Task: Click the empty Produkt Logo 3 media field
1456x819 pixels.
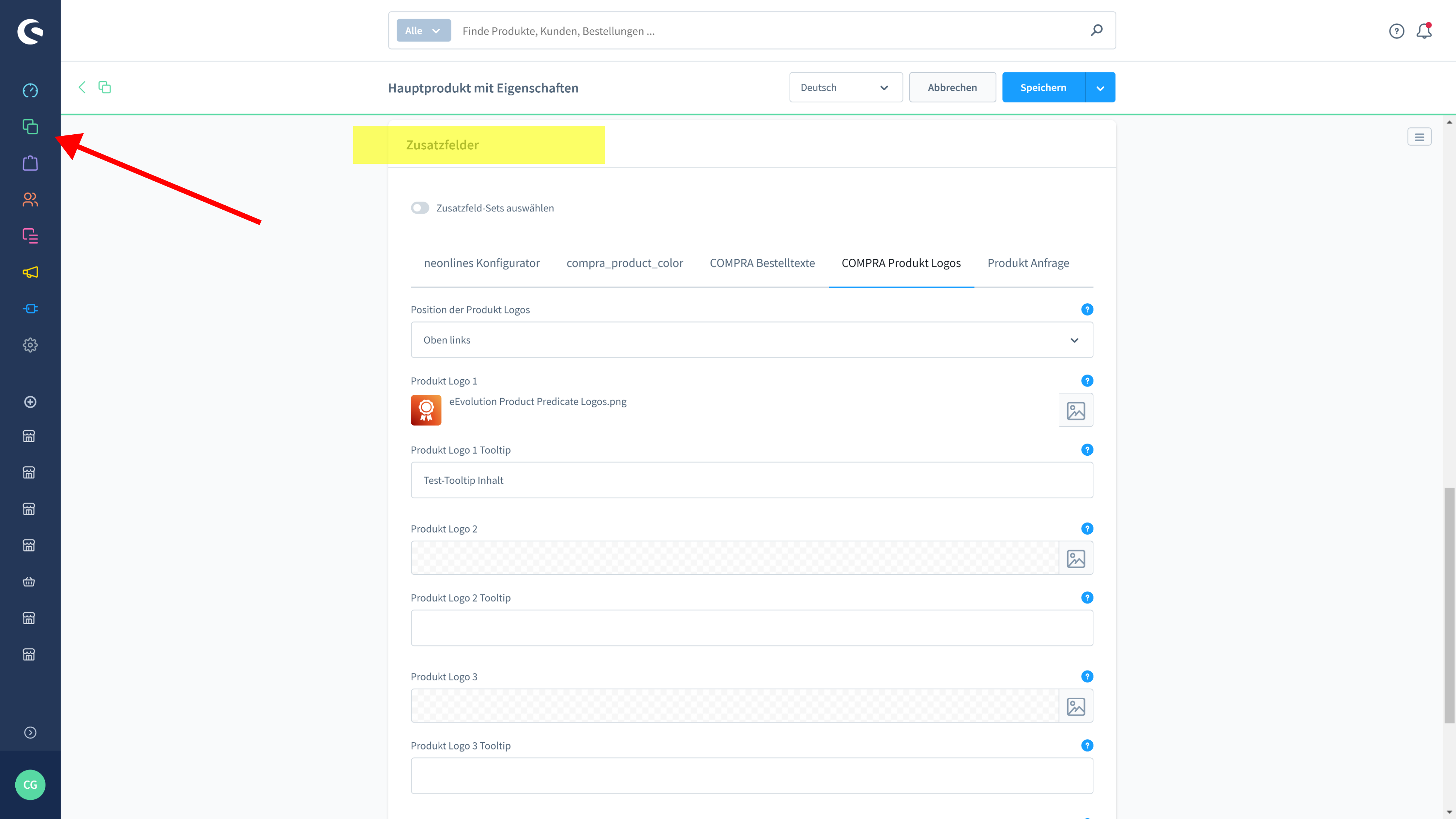Action: (735, 707)
